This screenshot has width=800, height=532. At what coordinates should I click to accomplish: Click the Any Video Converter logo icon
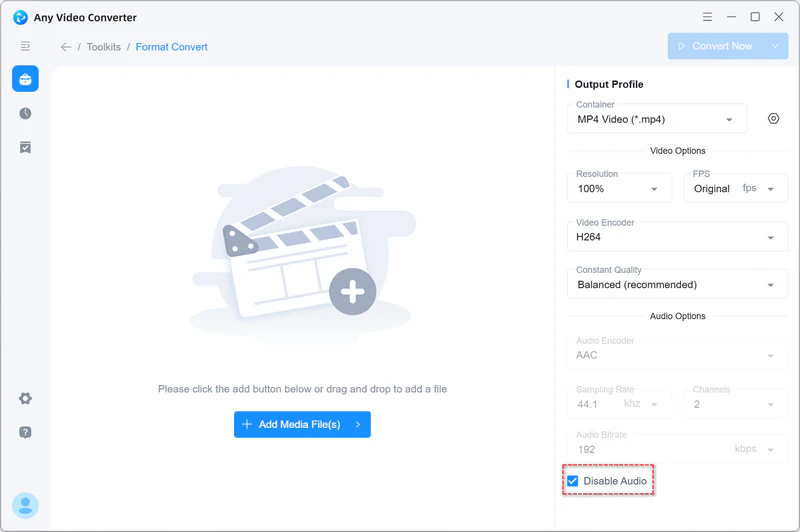point(20,17)
